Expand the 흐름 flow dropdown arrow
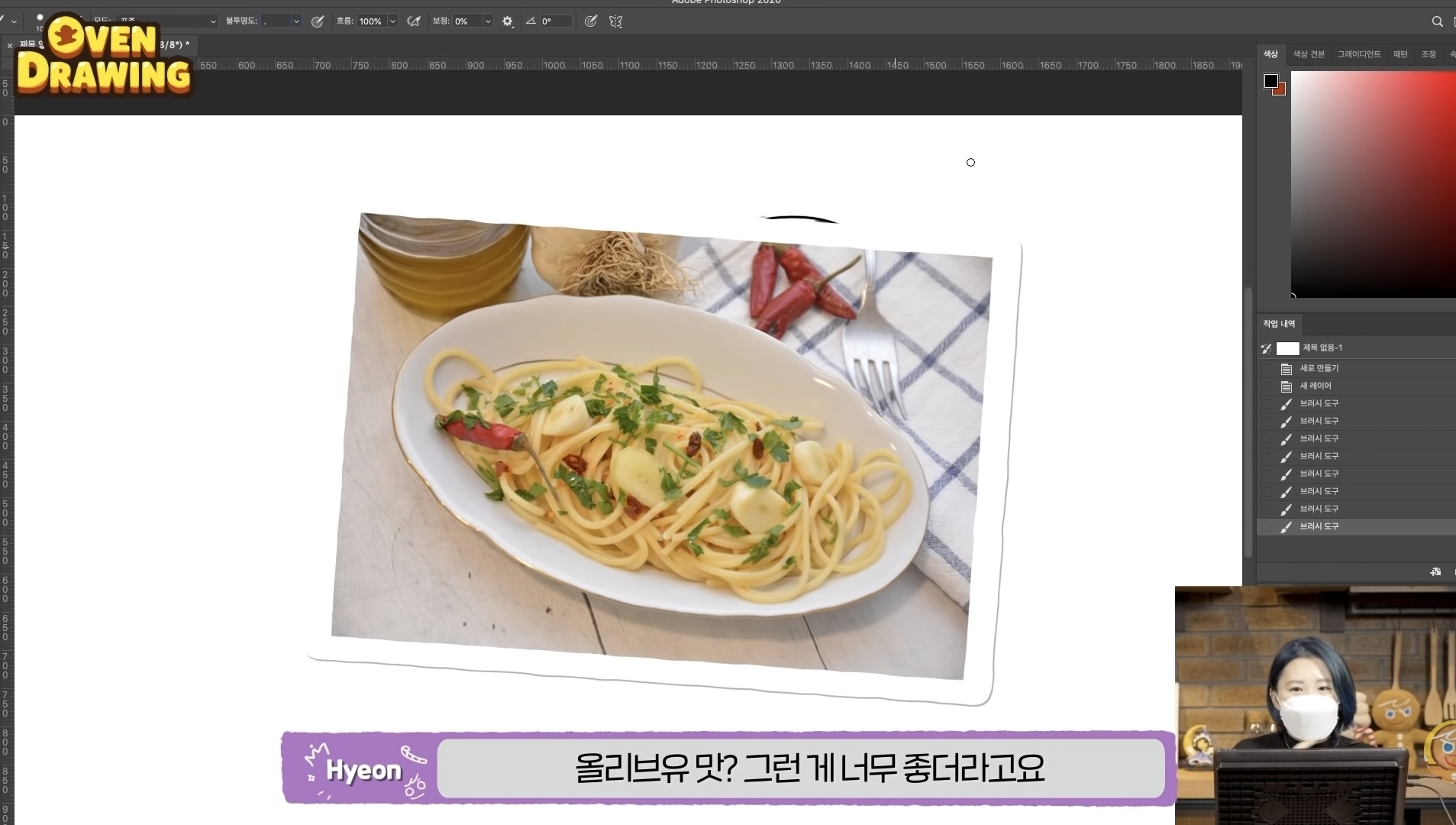Viewport: 1456px width, 825px height. [x=392, y=21]
